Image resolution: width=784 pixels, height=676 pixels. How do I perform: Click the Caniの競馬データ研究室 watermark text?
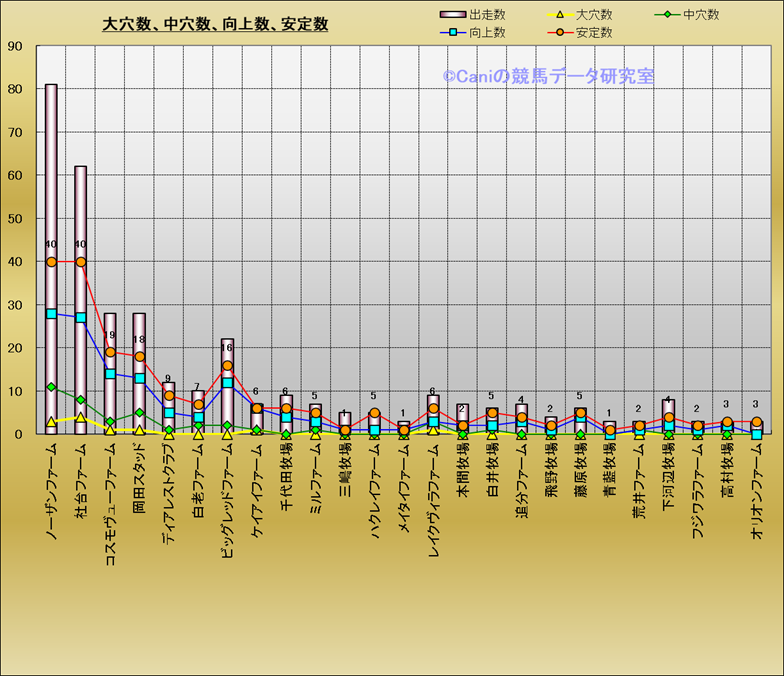pyautogui.click(x=548, y=76)
